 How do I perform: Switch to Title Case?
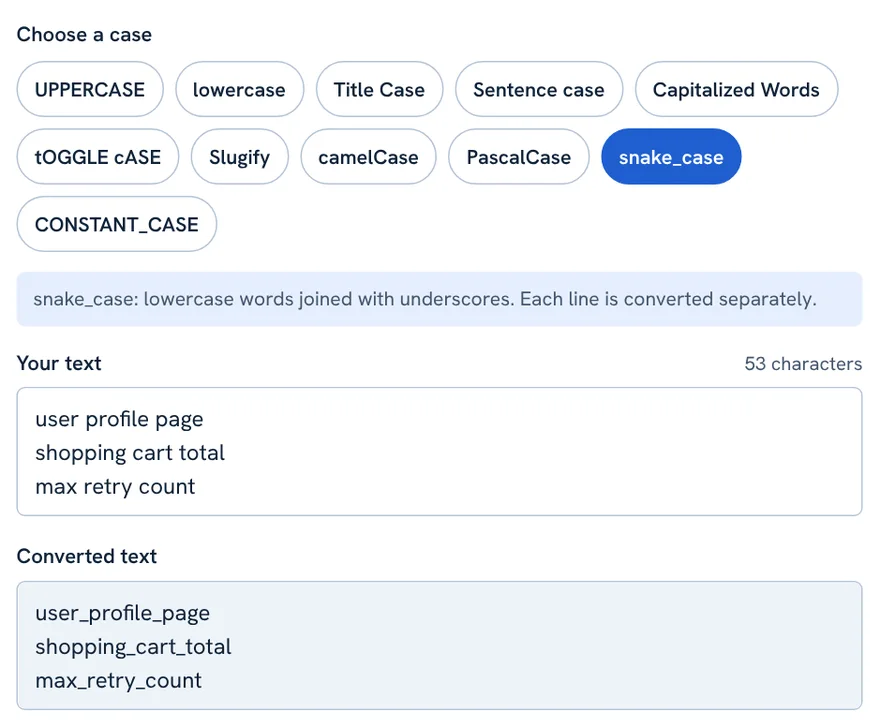tap(379, 89)
